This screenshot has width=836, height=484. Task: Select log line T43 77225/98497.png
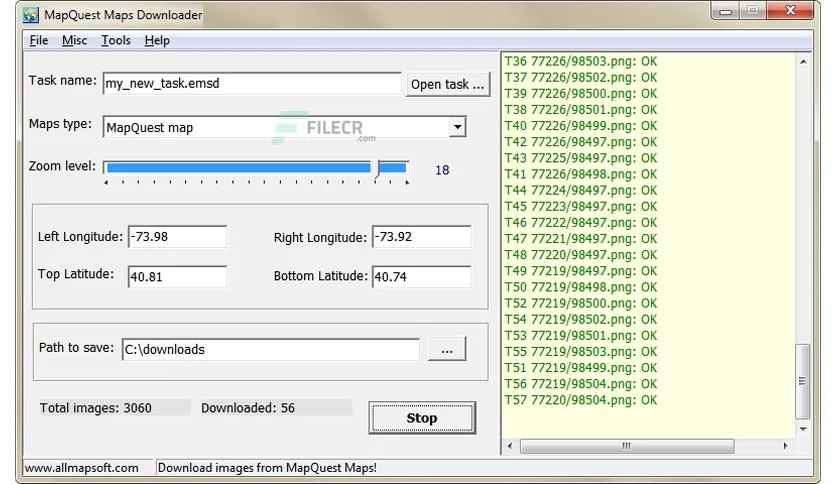[x=581, y=158]
